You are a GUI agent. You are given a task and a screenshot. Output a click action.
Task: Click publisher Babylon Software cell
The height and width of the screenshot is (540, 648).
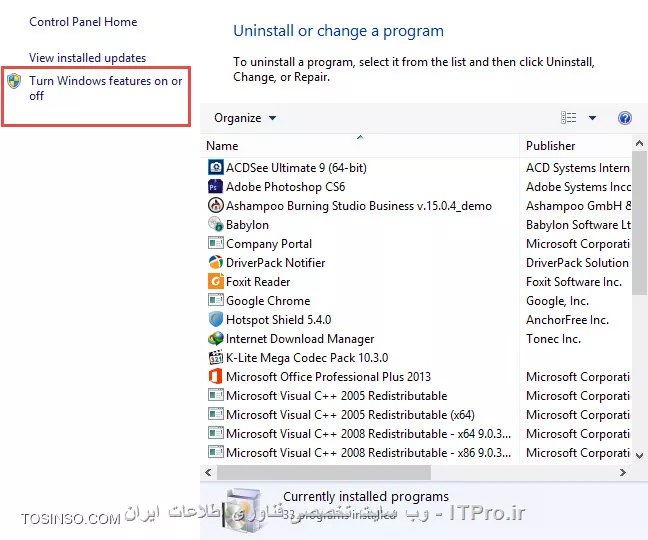point(578,225)
